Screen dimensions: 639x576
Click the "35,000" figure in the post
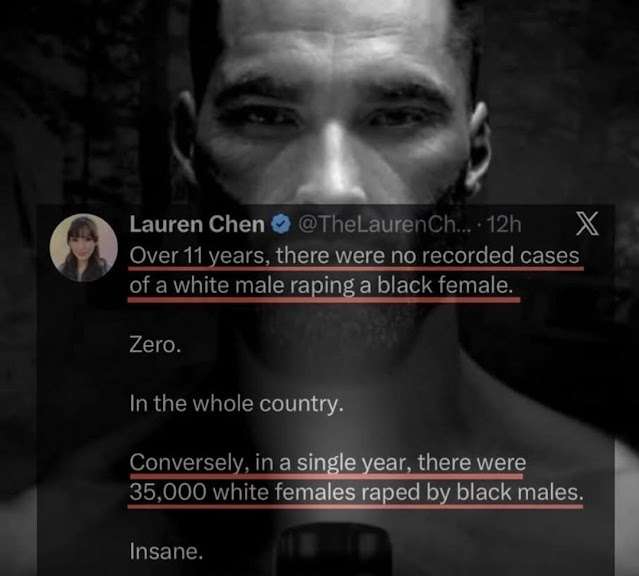coord(168,492)
